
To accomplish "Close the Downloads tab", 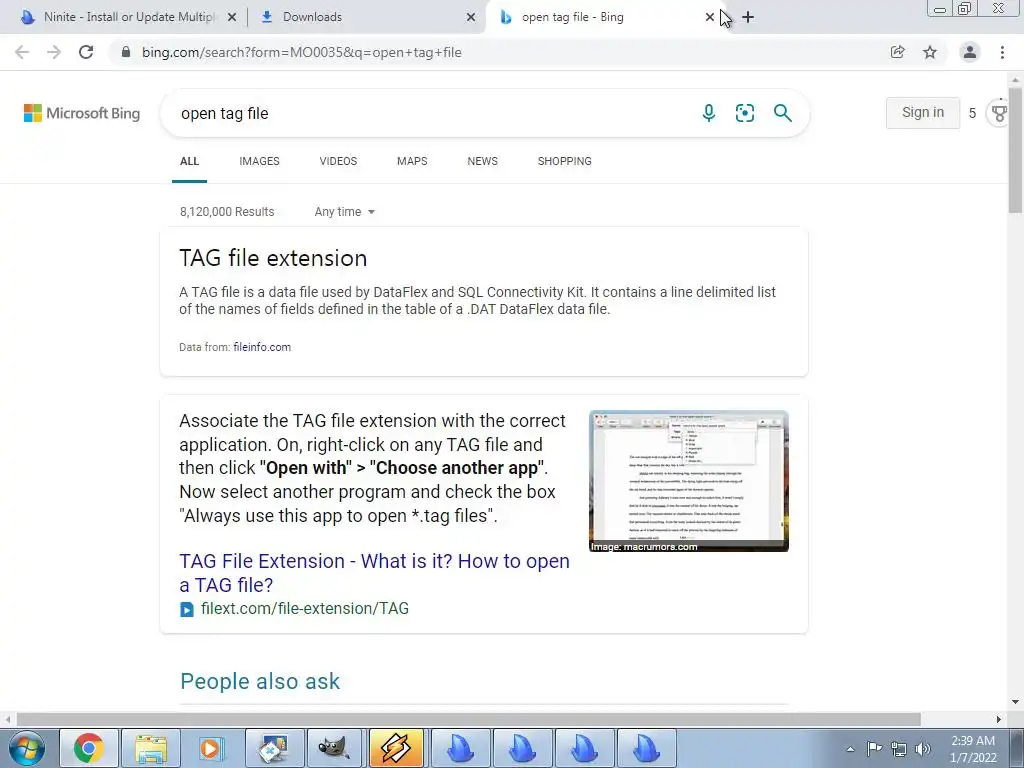I will pos(471,17).
